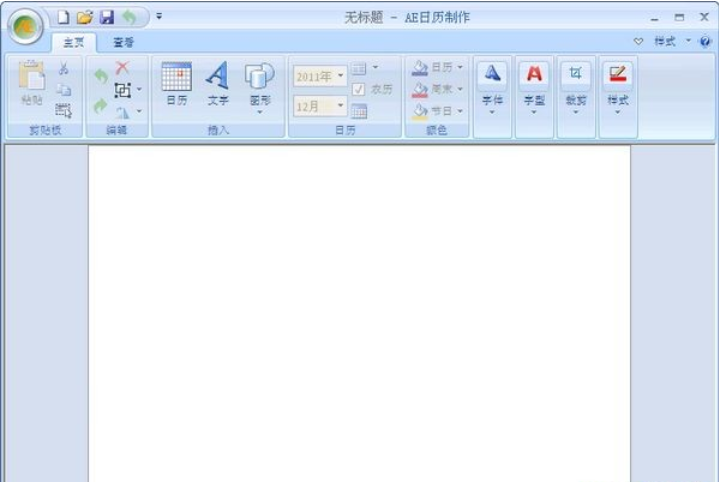719x482 pixels.
Task: Click the New document icon in quick access
Action: click(64, 17)
